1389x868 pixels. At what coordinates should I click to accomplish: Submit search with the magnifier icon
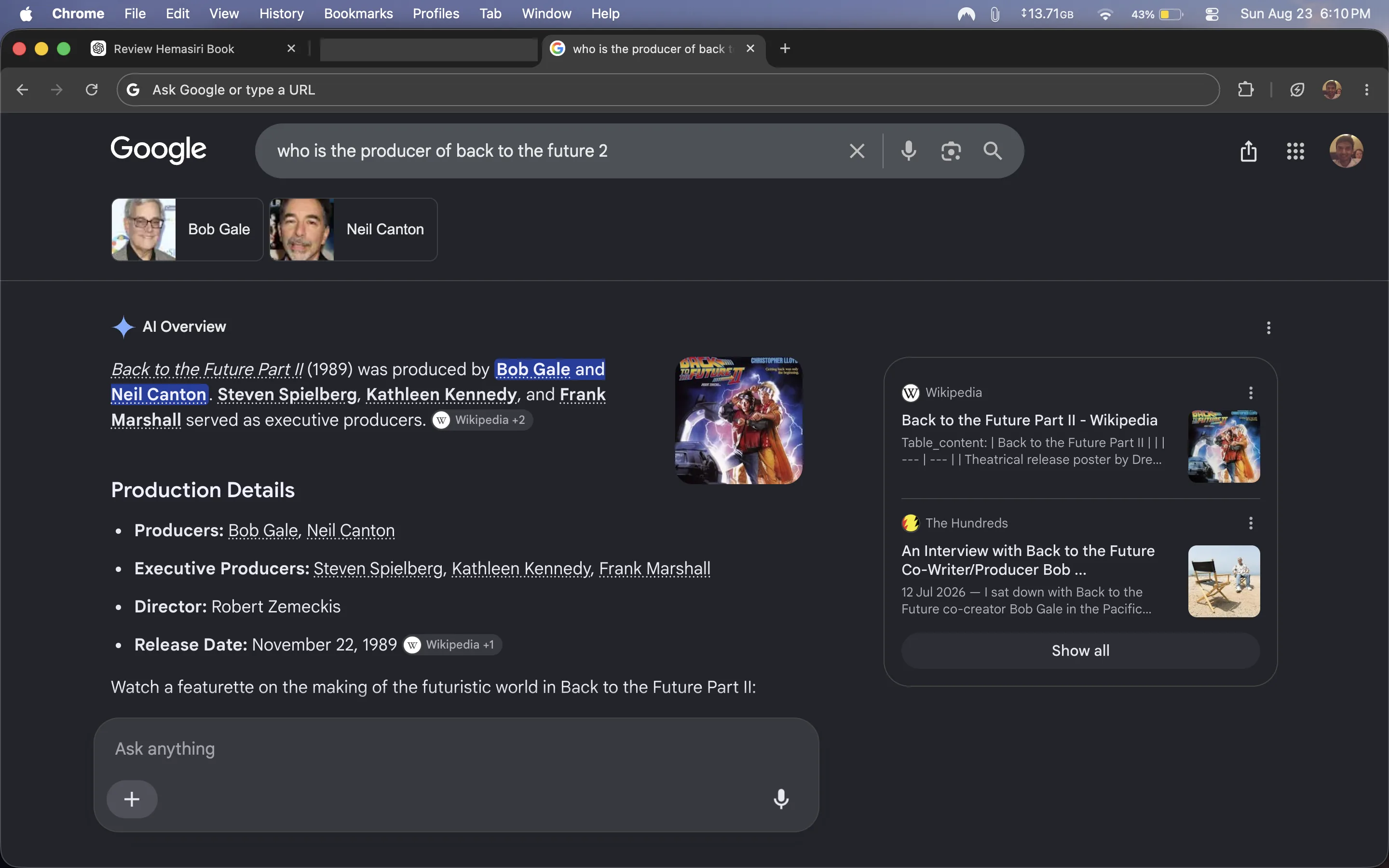pos(993,151)
